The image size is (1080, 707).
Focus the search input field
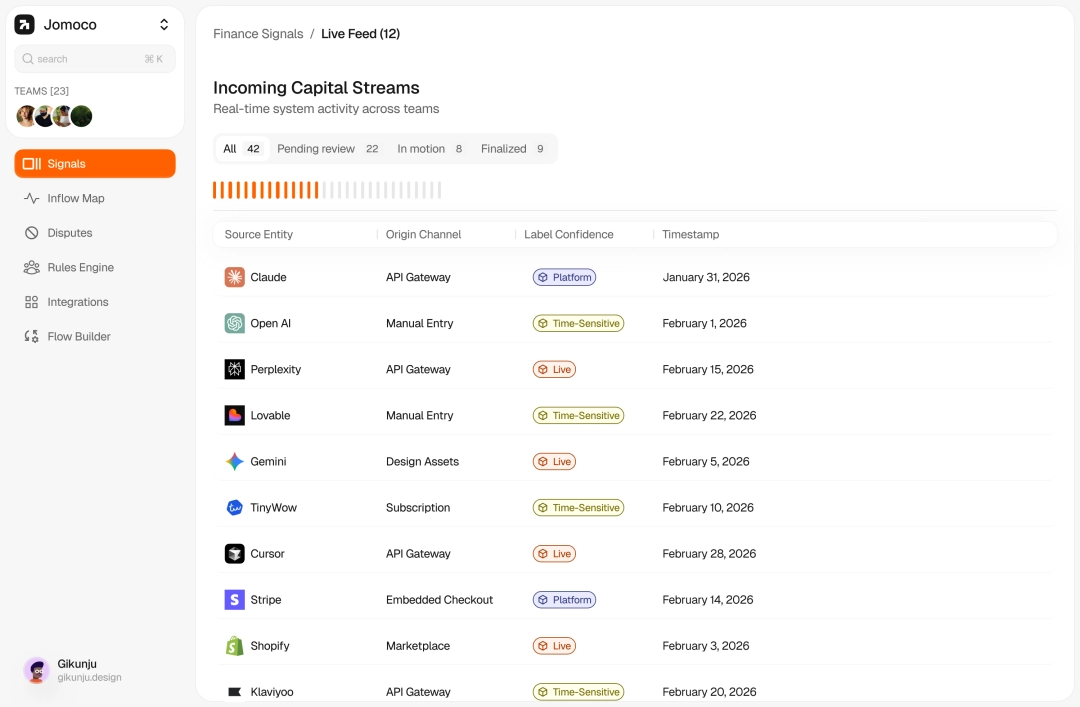[x=95, y=59]
